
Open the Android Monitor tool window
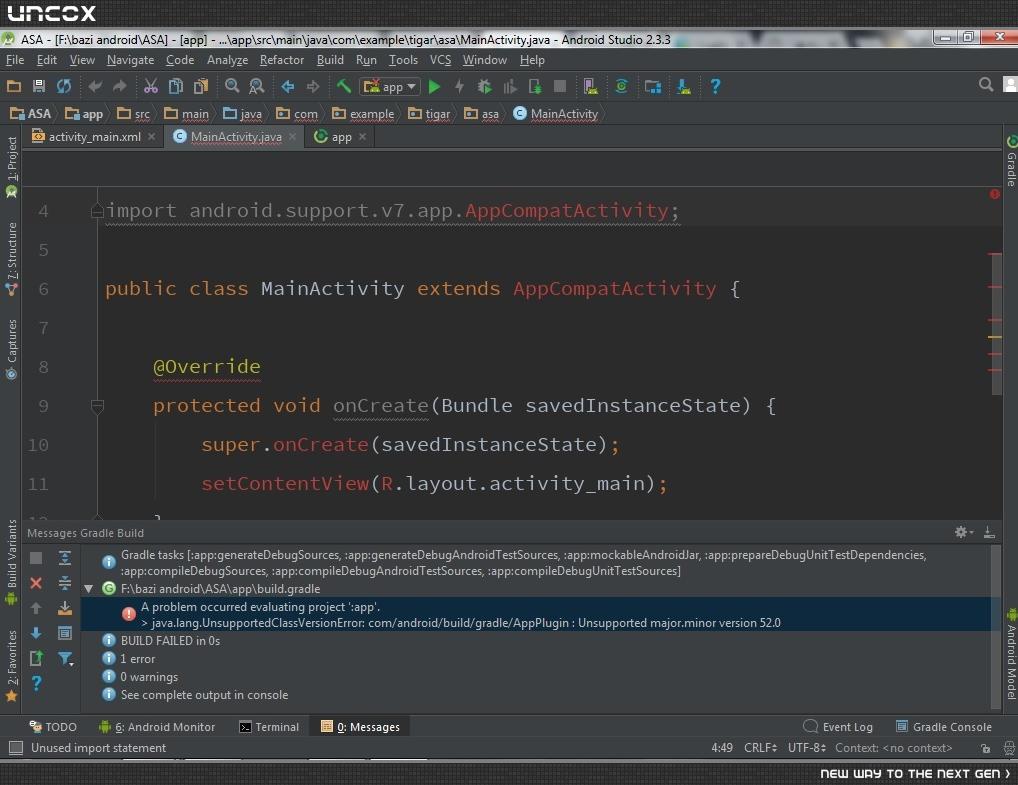coord(156,727)
